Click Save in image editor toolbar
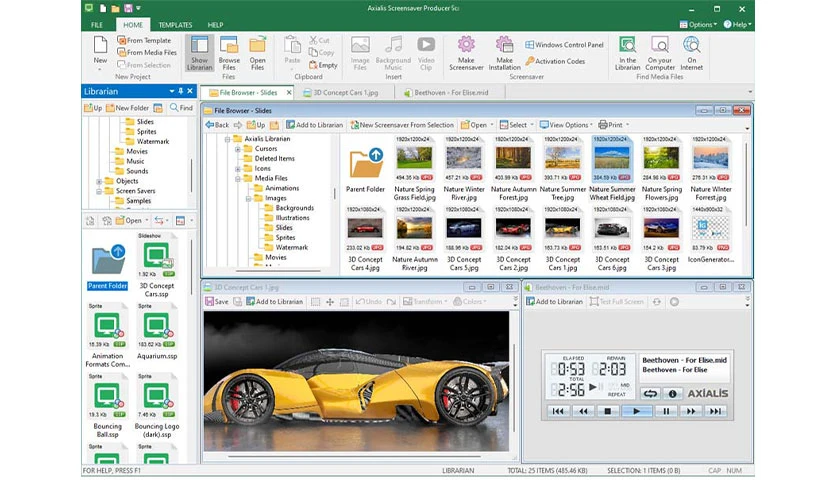The width and height of the screenshot is (836, 484). (217, 302)
